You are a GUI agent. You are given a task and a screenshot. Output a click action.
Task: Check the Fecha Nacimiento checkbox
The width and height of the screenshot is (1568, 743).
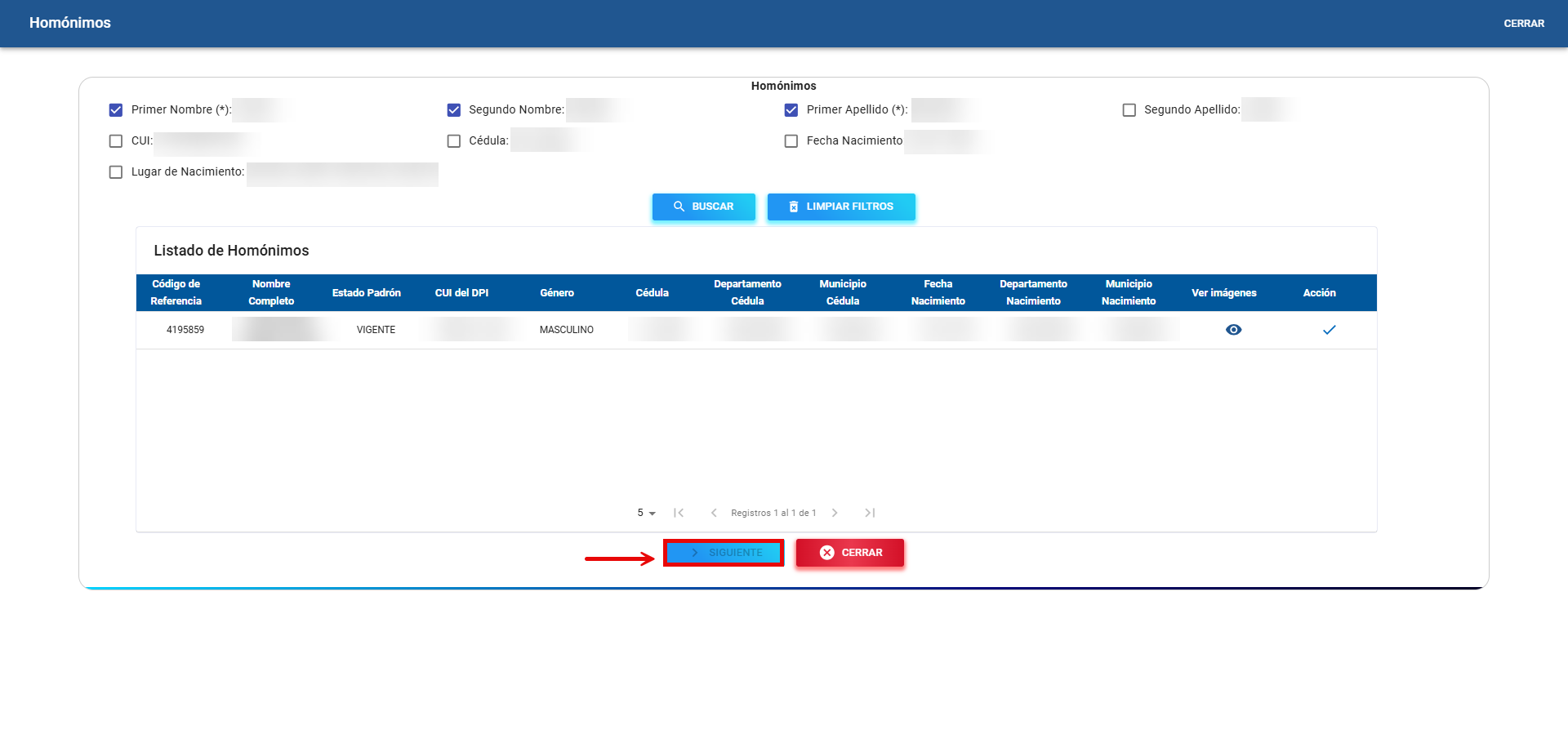[791, 141]
